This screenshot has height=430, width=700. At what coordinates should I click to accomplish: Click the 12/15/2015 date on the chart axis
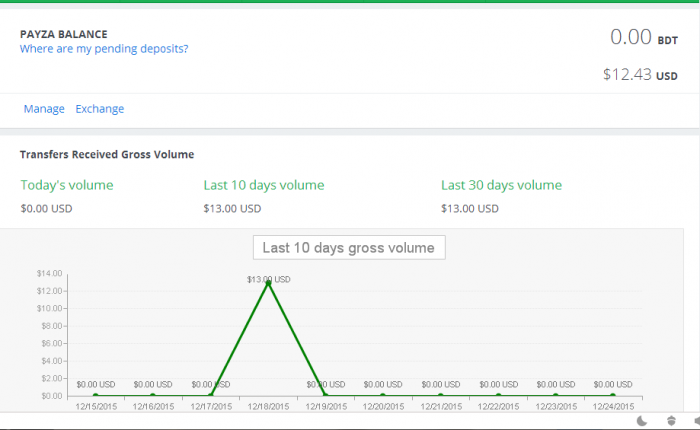click(96, 406)
